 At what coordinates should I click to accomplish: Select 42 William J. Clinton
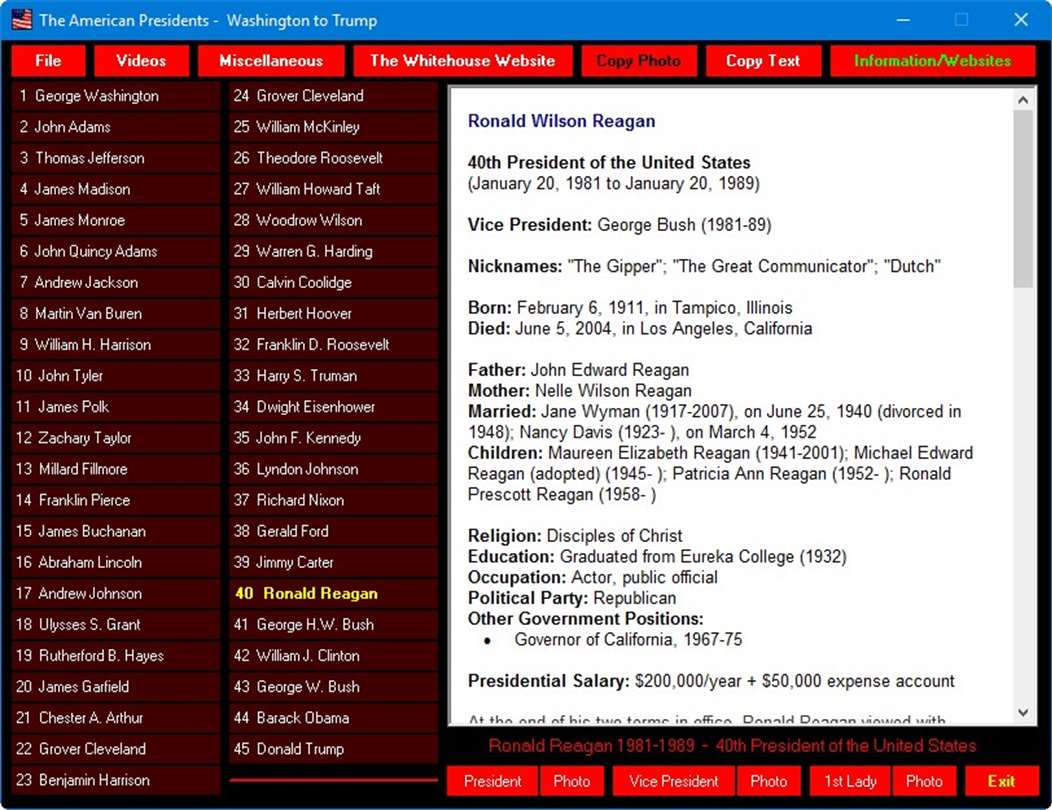333,656
